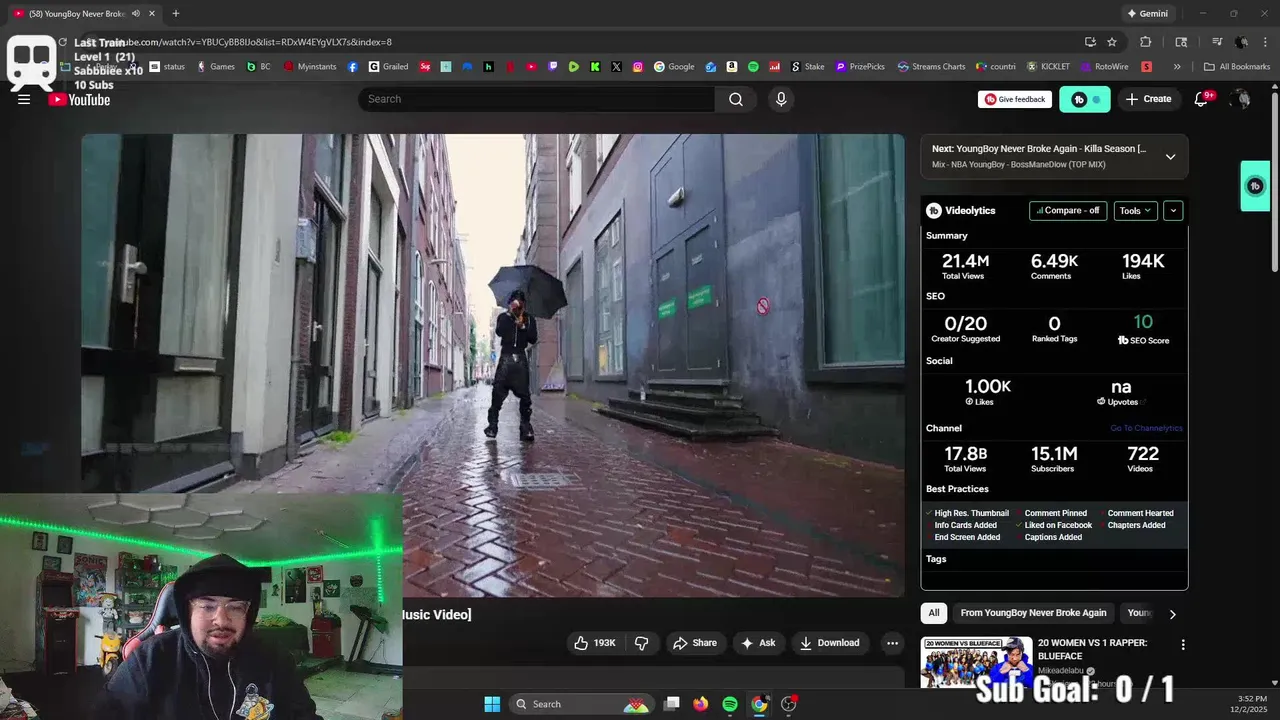Go to the YouTube home logo
This screenshot has height=720, width=1280.
(79, 99)
